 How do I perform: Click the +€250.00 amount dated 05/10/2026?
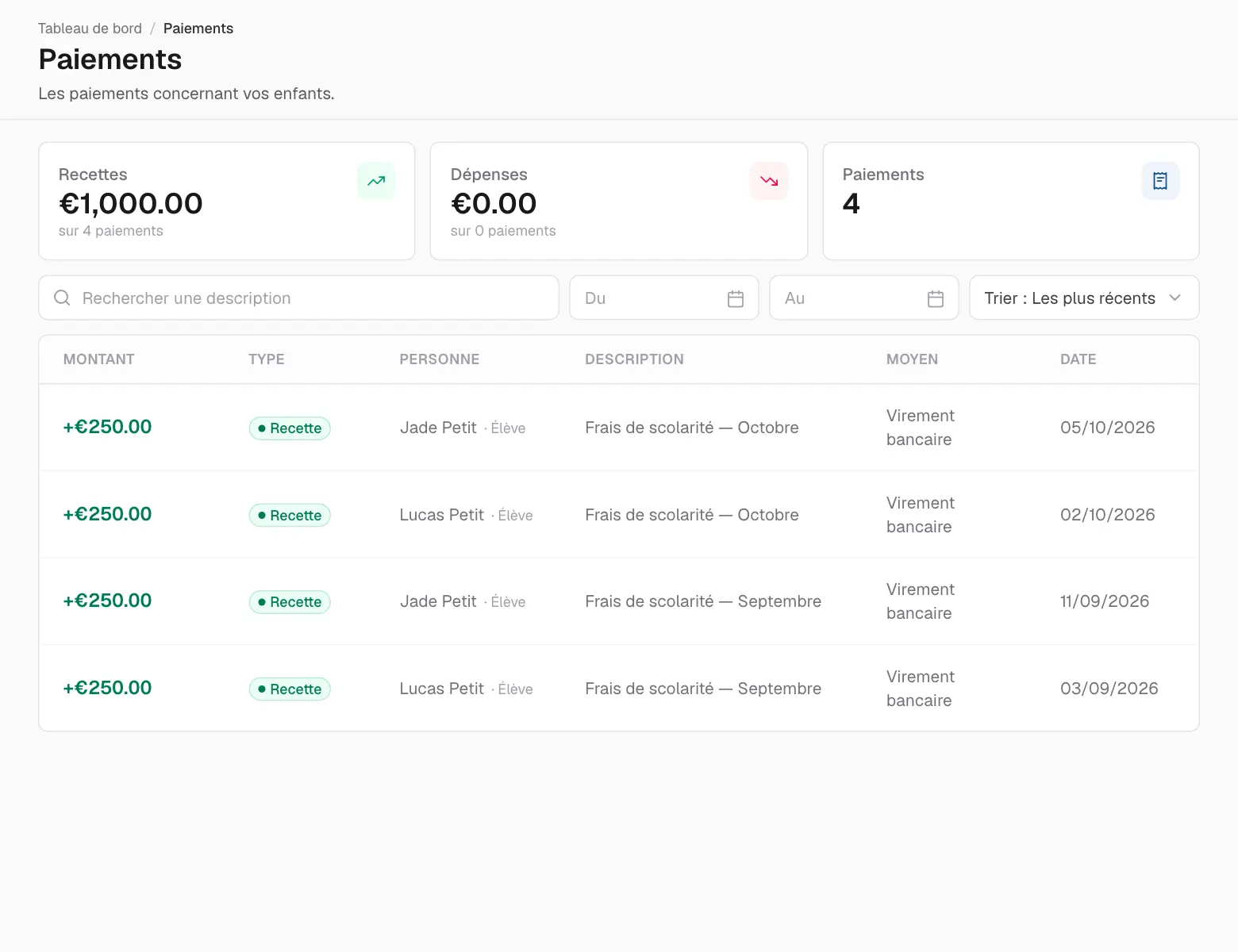[x=107, y=427]
